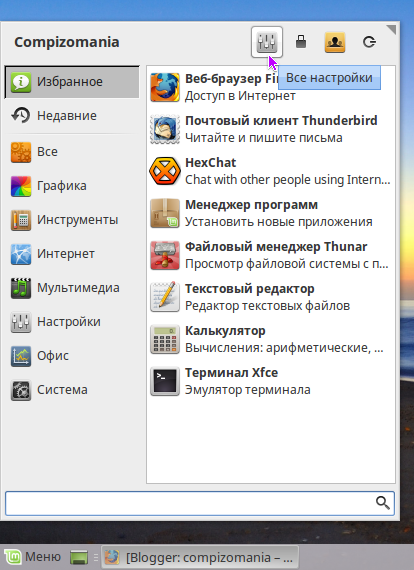The image size is (414, 570).
Task: Click 'Установить новые приложения' description
Action: [x=279, y=222]
